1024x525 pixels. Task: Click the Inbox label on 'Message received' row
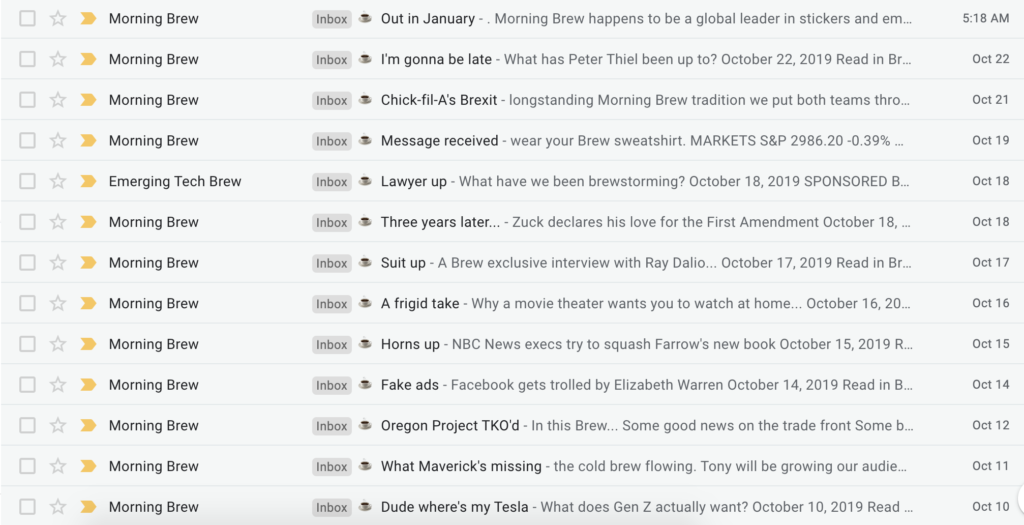(x=332, y=141)
